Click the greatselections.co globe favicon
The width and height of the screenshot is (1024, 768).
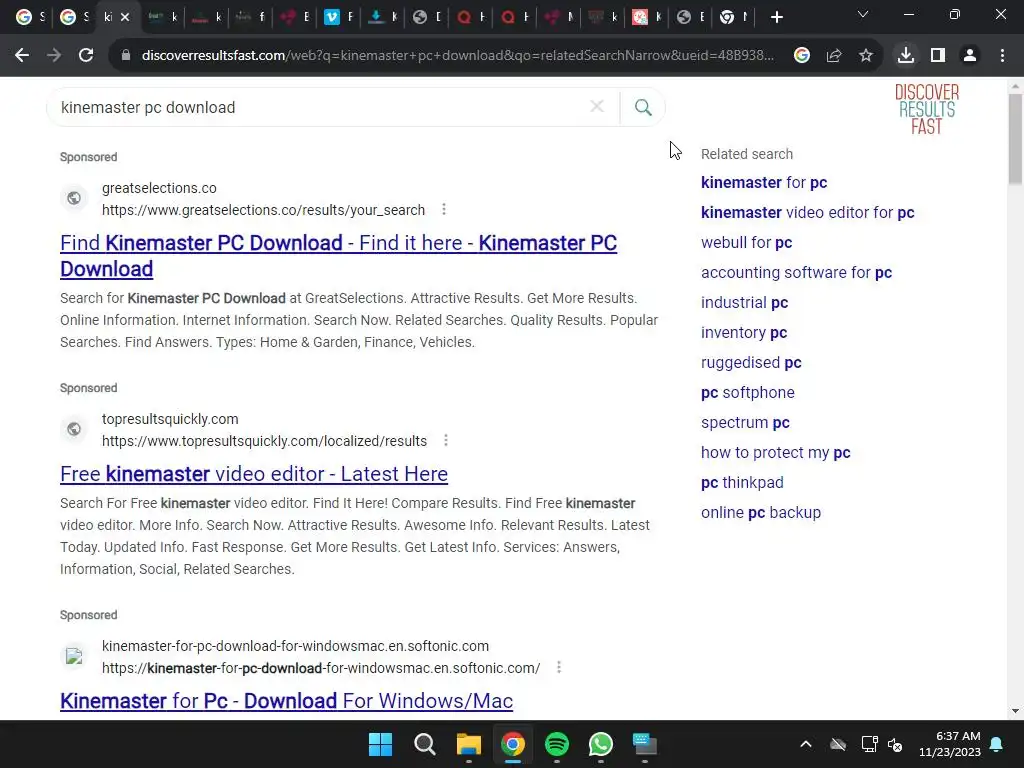tap(74, 198)
